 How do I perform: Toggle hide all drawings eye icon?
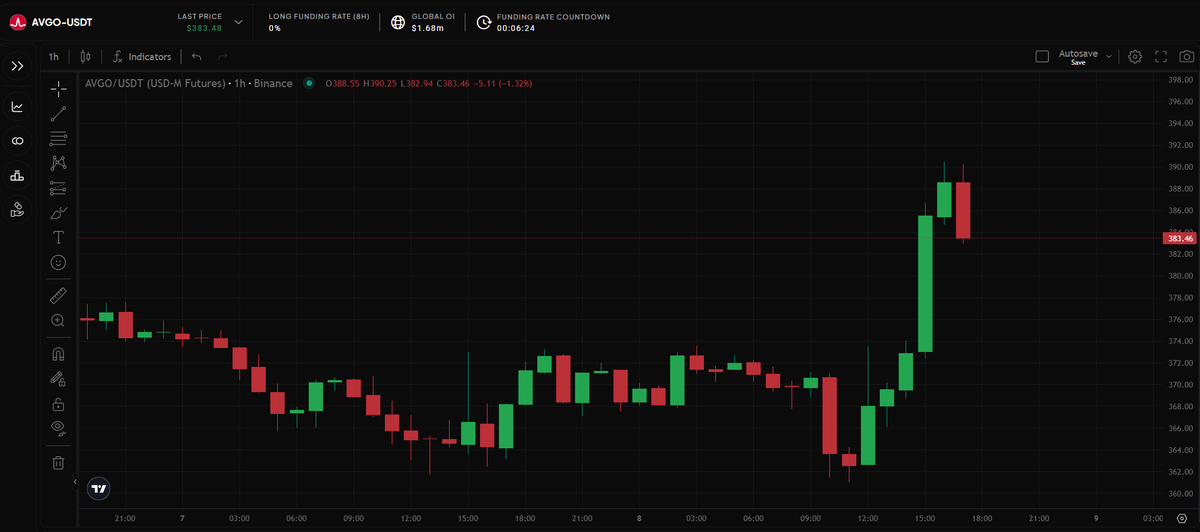coord(58,428)
